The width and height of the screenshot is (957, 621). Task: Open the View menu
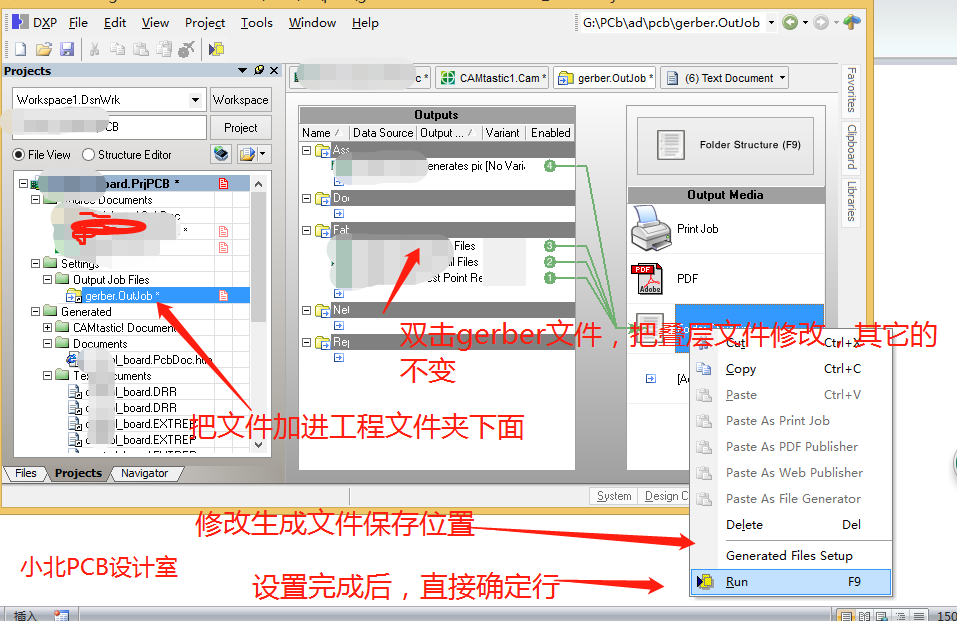(155, 23)
